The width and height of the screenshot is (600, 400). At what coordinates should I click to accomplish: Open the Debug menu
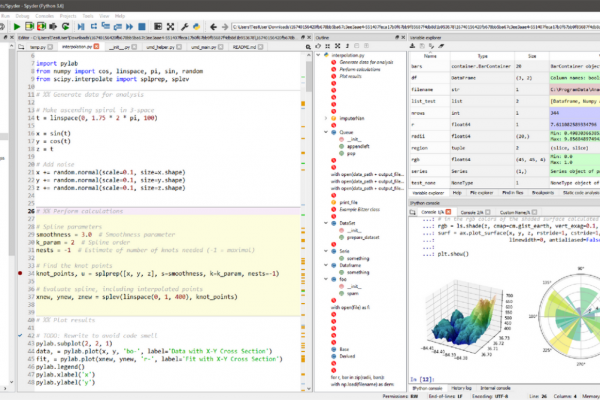coord(22,16)
